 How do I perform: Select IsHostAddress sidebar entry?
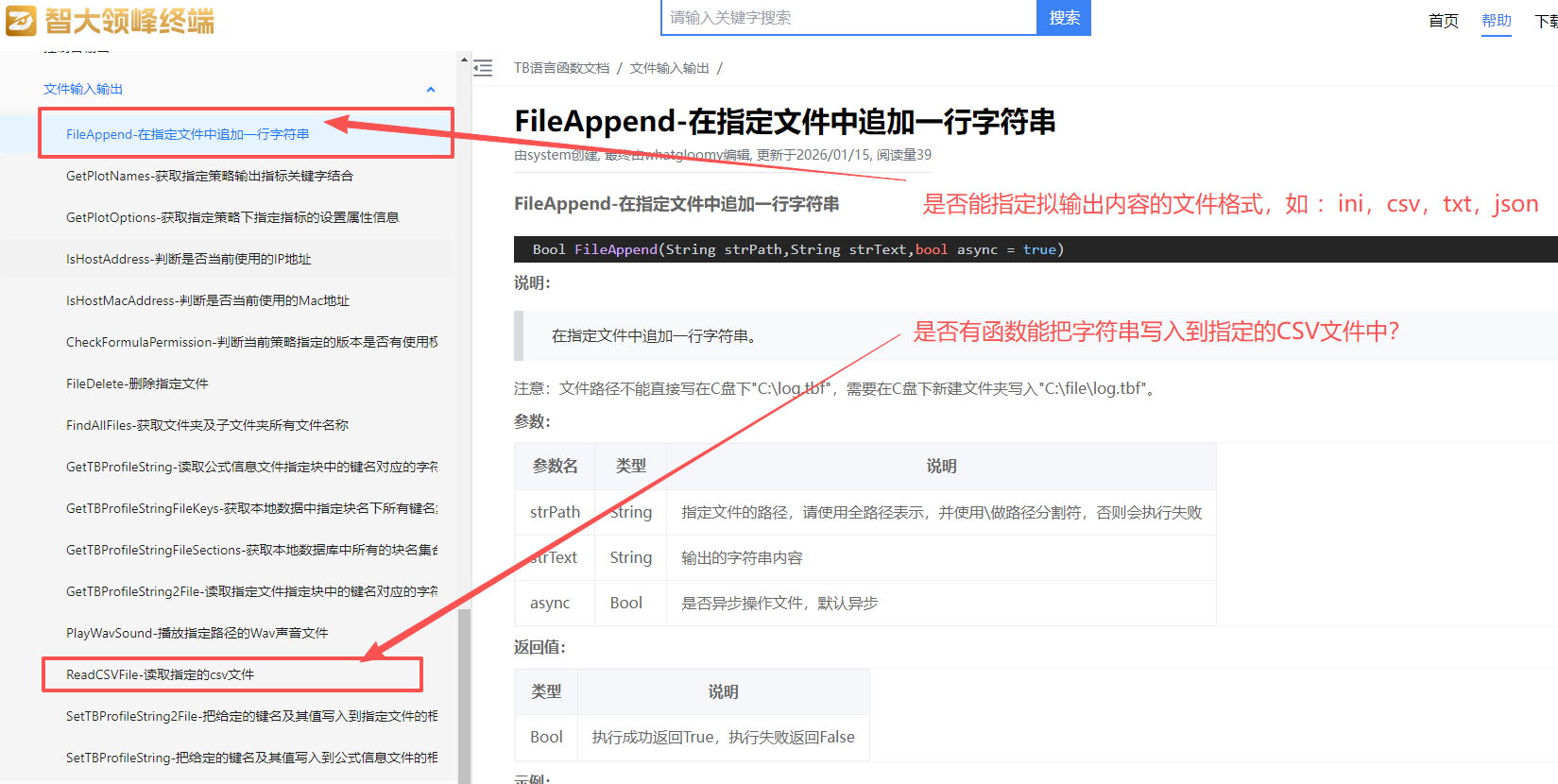click(188, 259)
